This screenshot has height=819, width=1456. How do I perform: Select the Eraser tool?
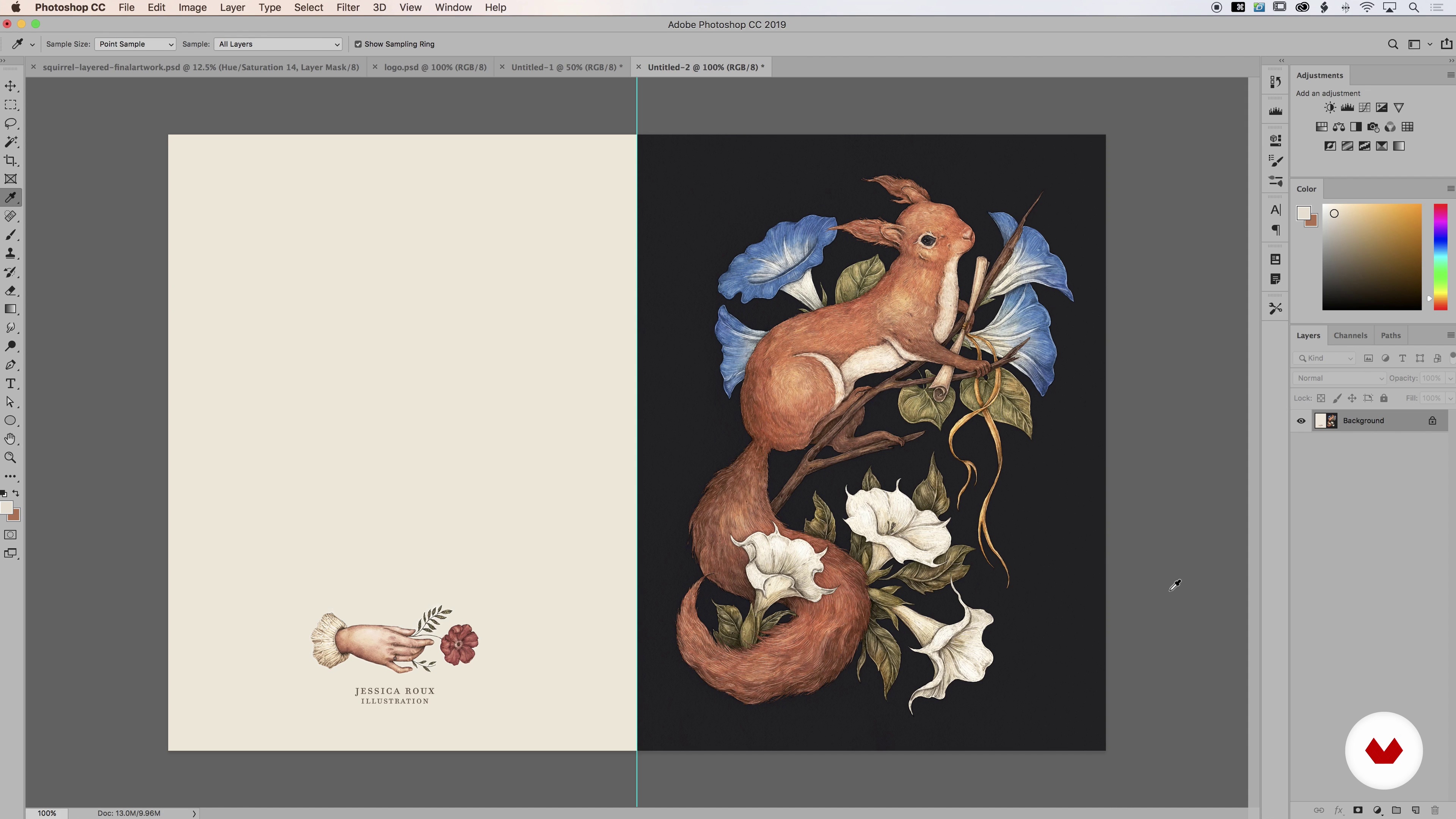[11, 291]
